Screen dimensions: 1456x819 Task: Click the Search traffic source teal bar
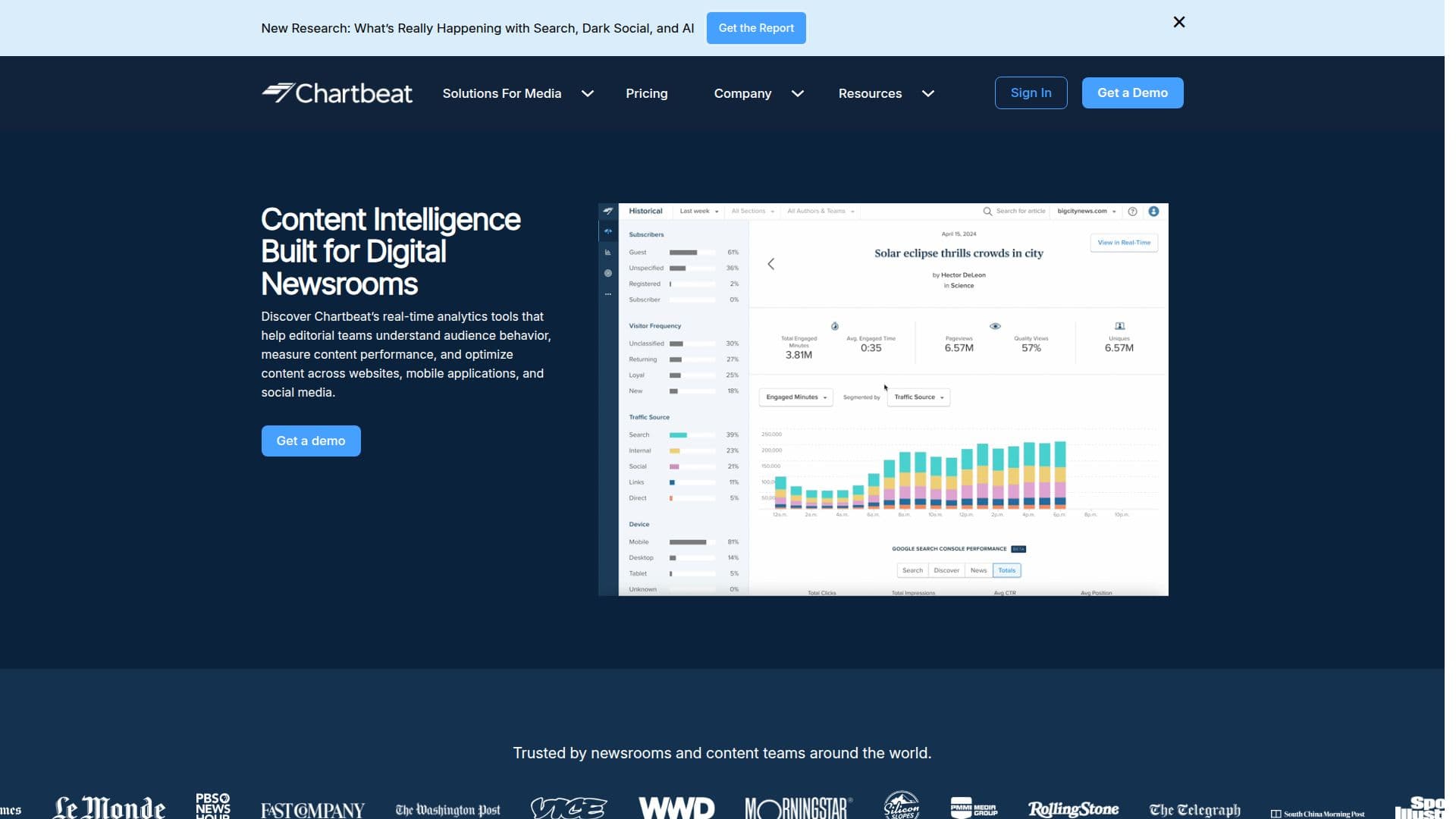click(678, 435)
